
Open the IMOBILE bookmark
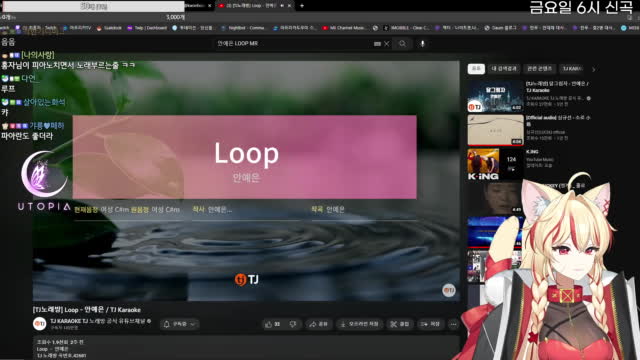[x=406, y=28]
